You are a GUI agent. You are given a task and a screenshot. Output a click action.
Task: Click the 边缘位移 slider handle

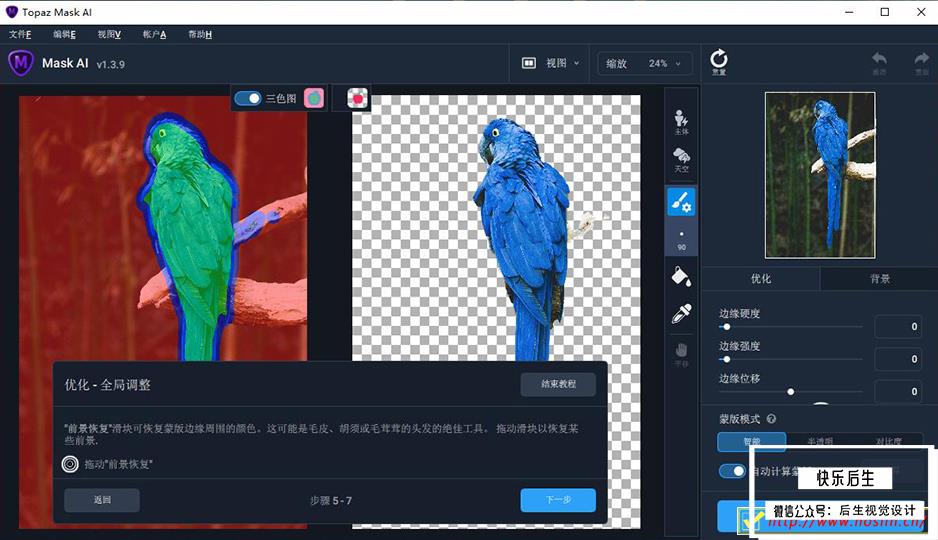791,392
